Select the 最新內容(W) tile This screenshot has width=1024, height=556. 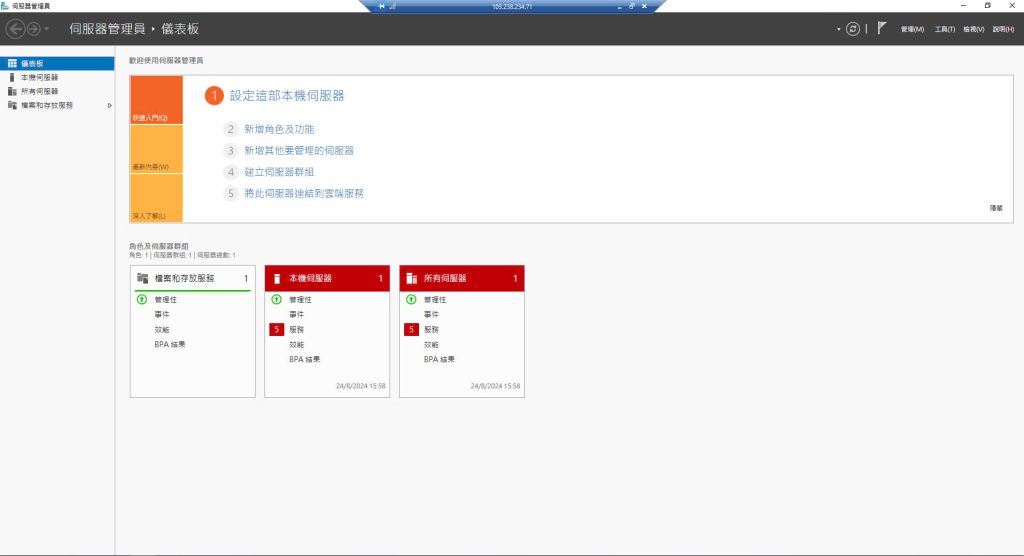pos(156,149)
